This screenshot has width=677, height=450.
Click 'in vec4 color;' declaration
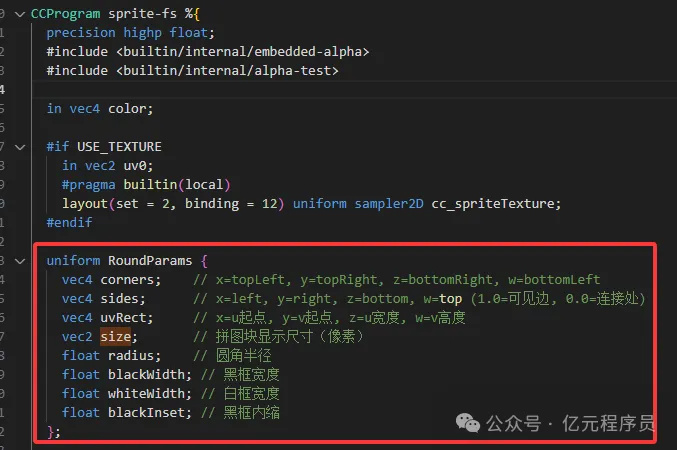click(x=100, y=109)
